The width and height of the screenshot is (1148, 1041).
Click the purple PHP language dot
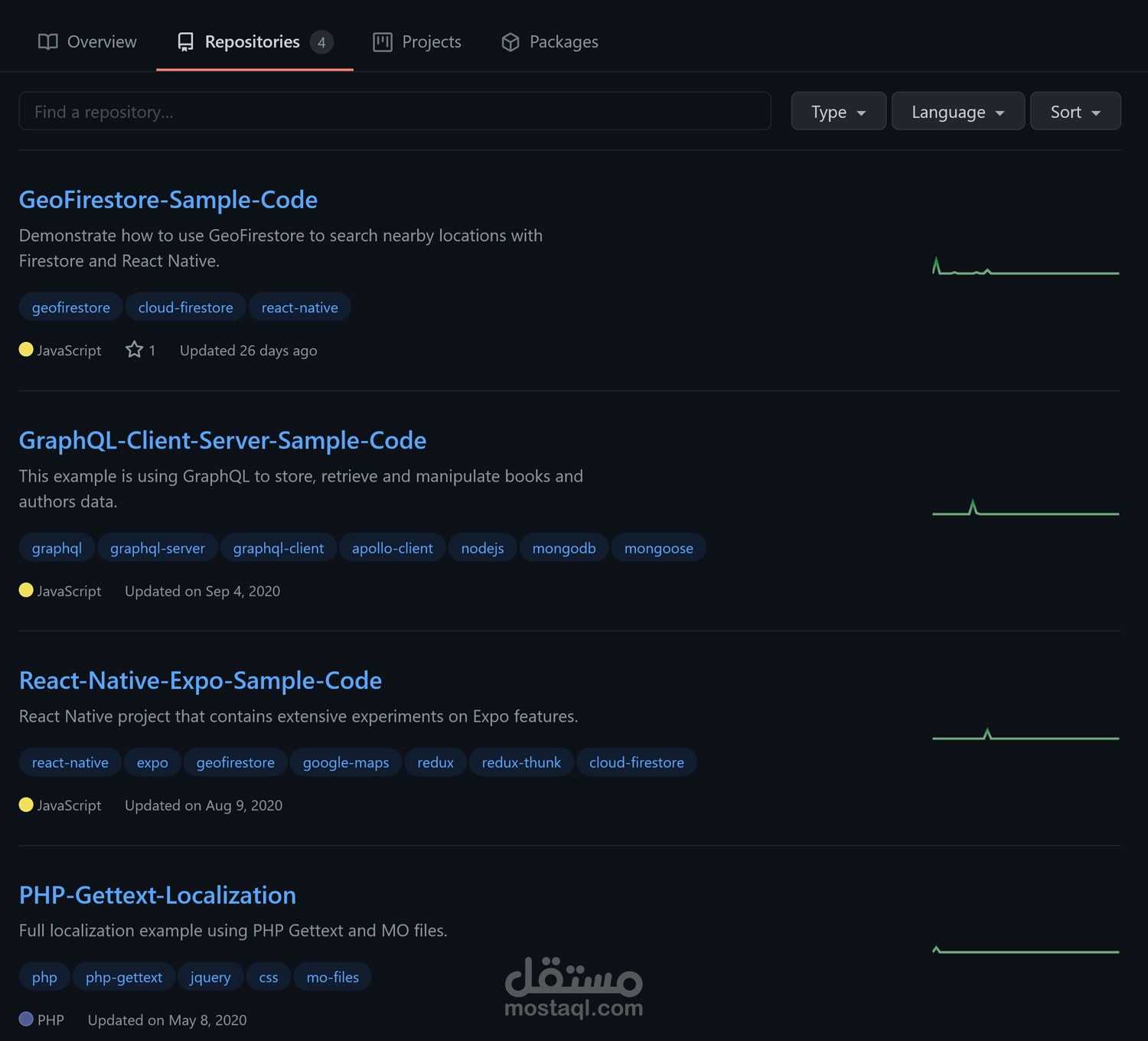(26, 1019)
